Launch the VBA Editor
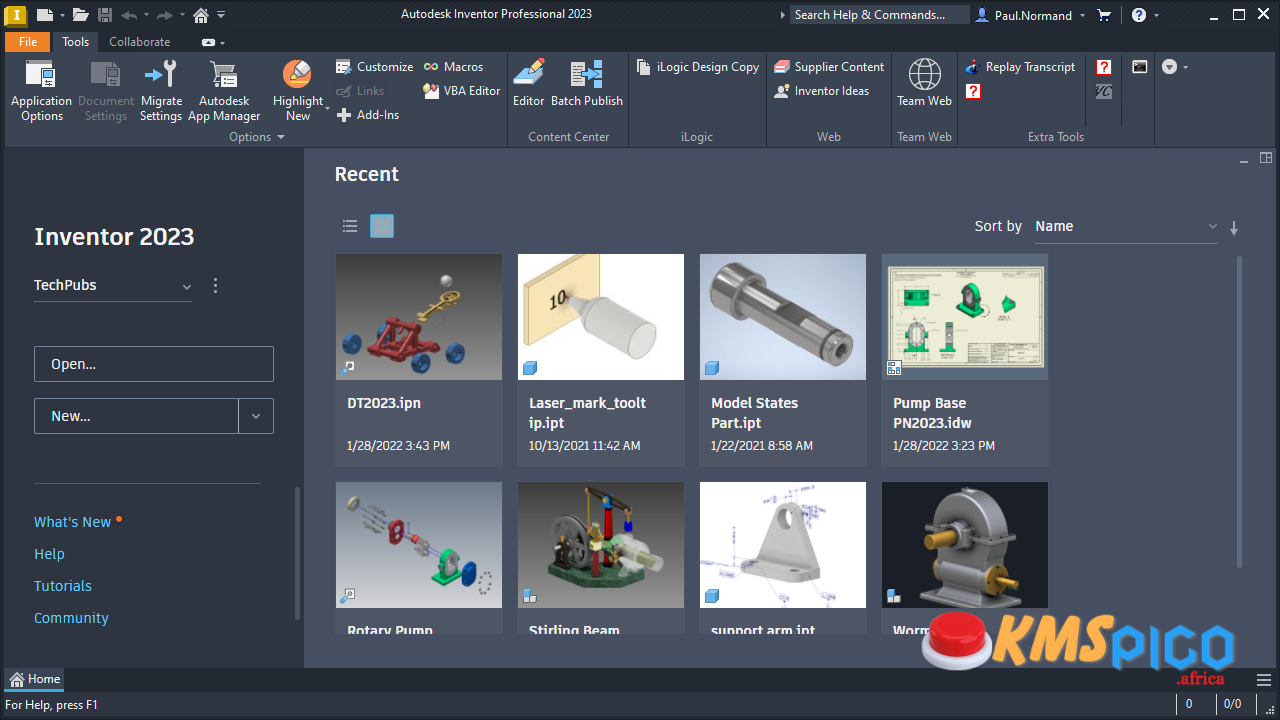 click(x=461, y=91)
